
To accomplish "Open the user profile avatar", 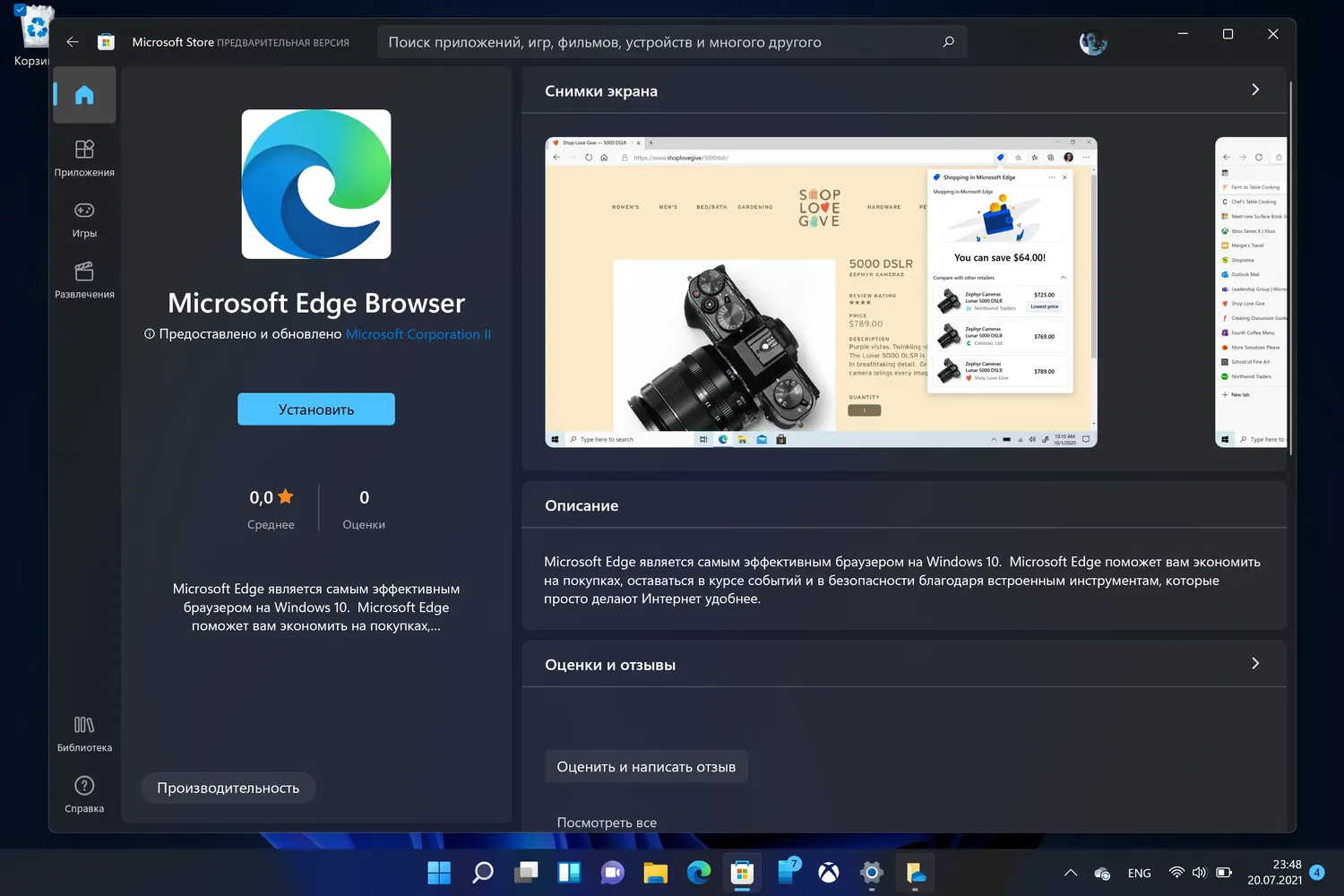I will (1093, 42).
